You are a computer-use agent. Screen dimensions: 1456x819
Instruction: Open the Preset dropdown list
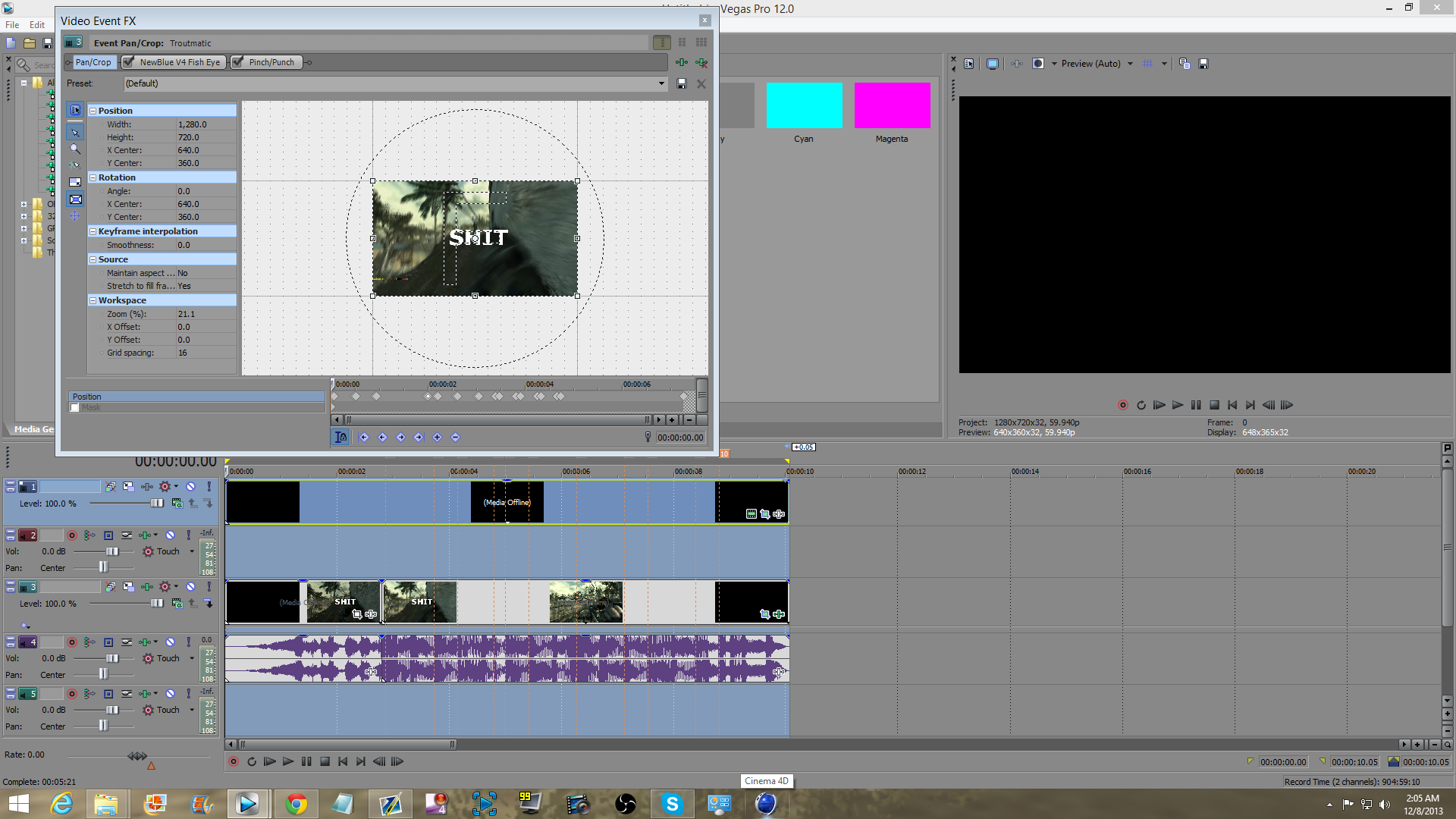(661, 84)
